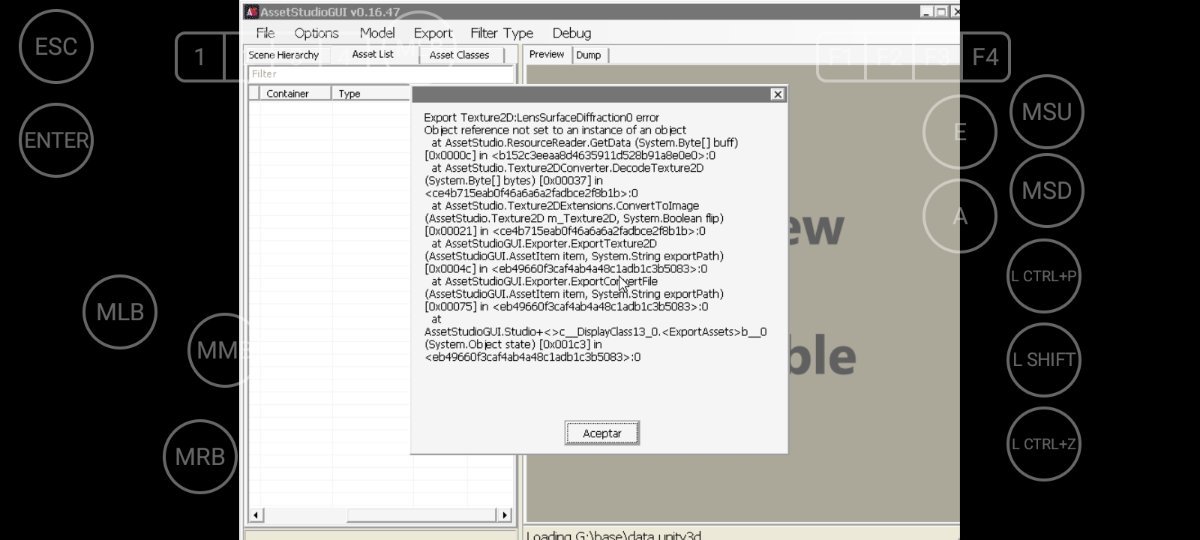Close the export error dialog
This screenshot has height=540, width=1200.
coord(777,94)
